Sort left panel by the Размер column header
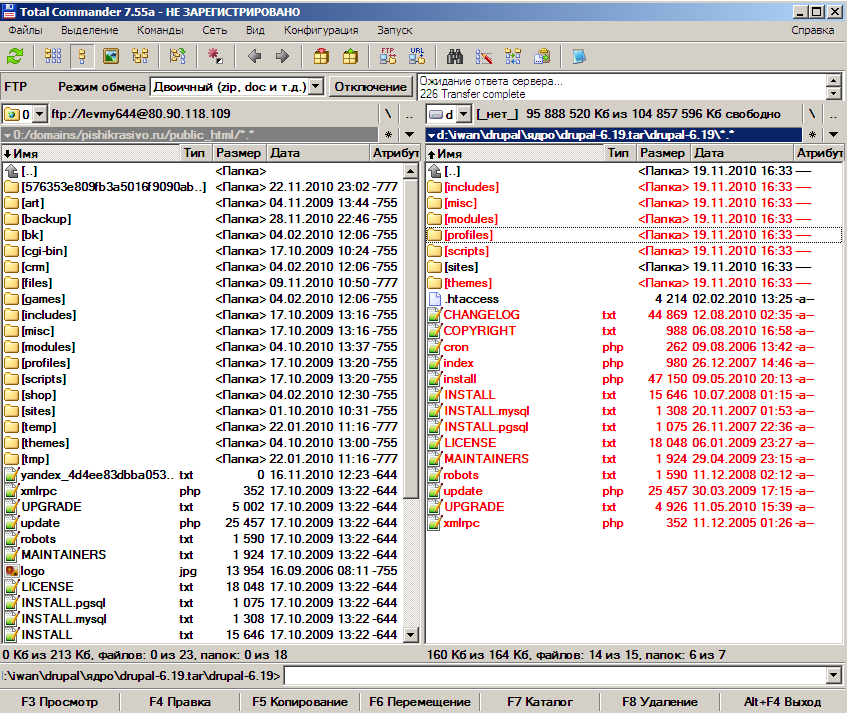 (240, 153)
